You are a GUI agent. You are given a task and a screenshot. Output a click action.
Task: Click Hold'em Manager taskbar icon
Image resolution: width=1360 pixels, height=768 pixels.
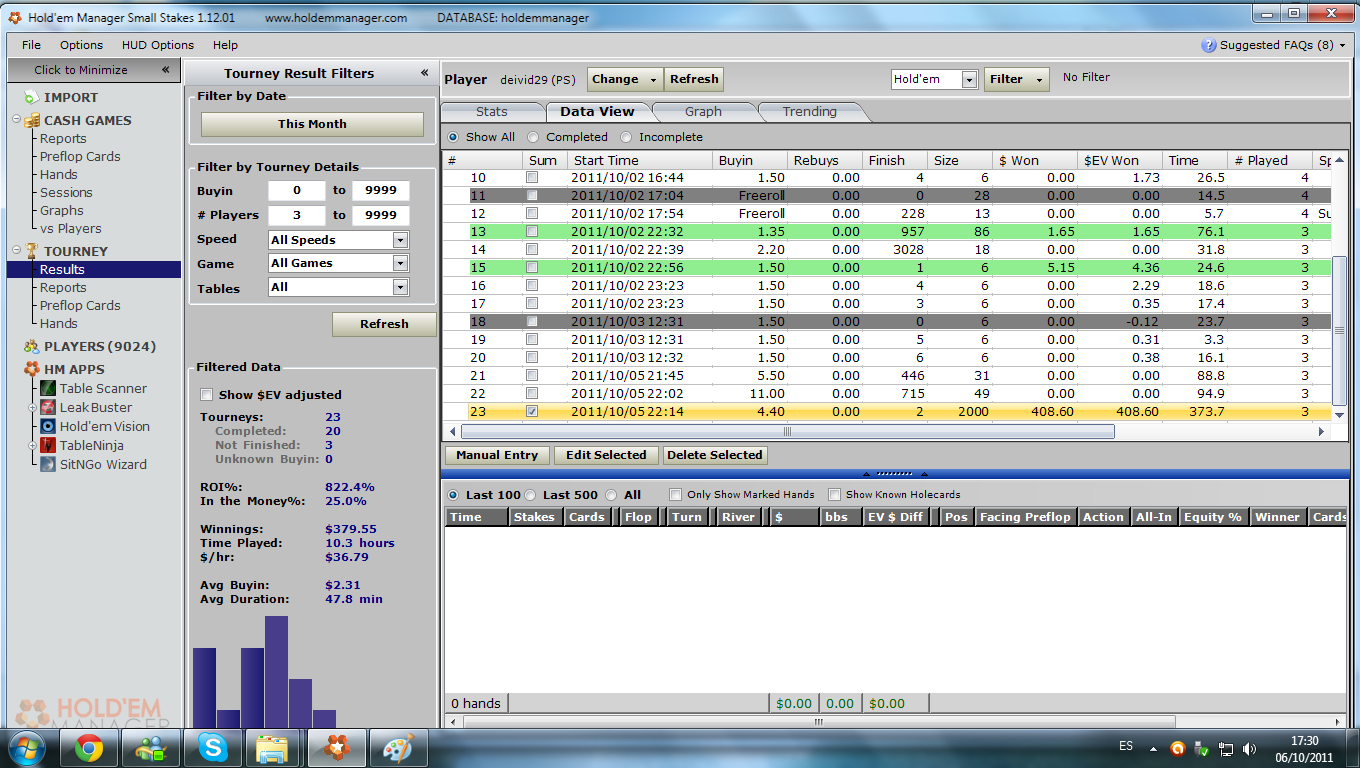click(336, 747)
